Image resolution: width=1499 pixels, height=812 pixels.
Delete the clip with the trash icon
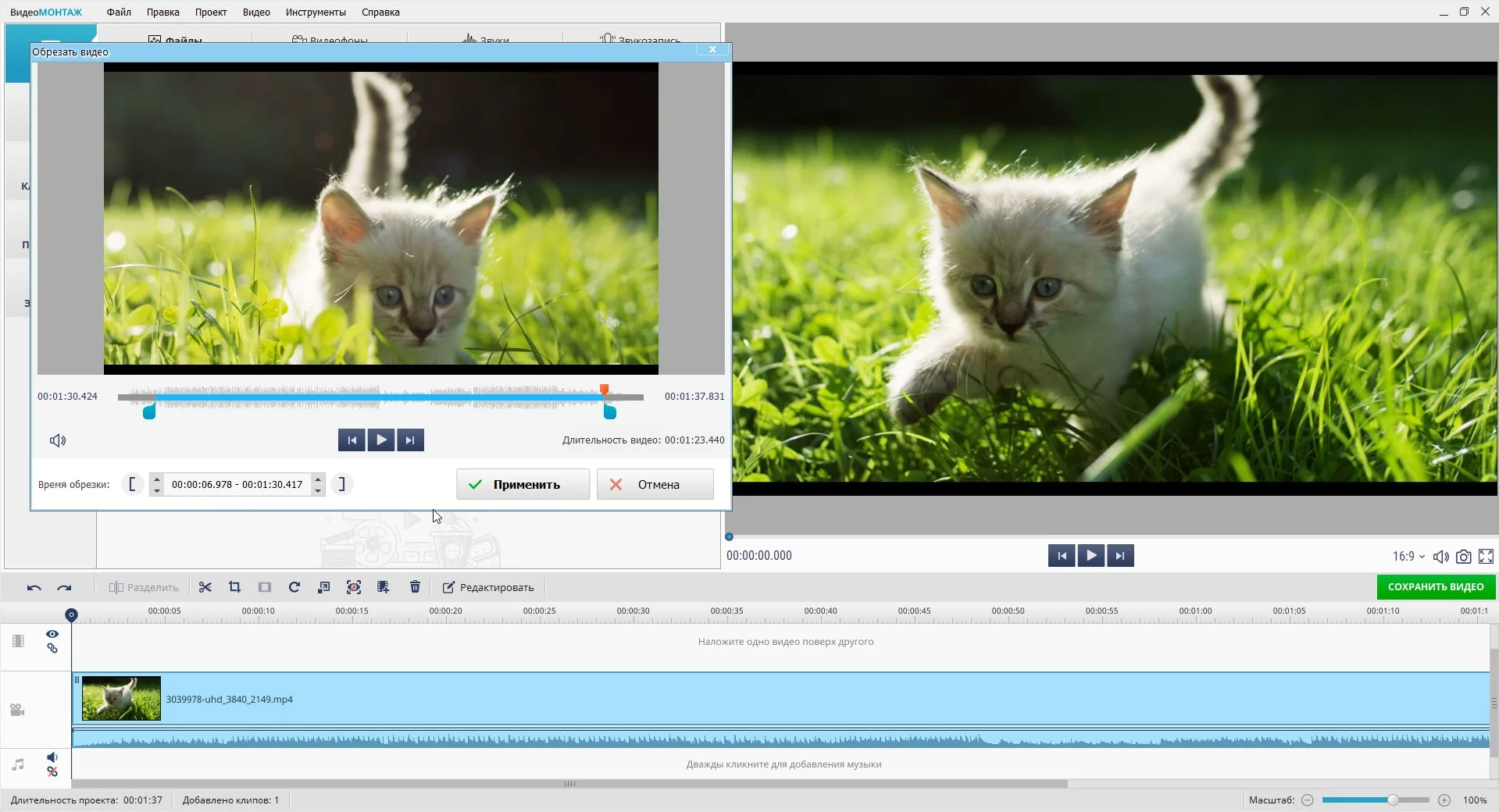[x=415, y=587]
